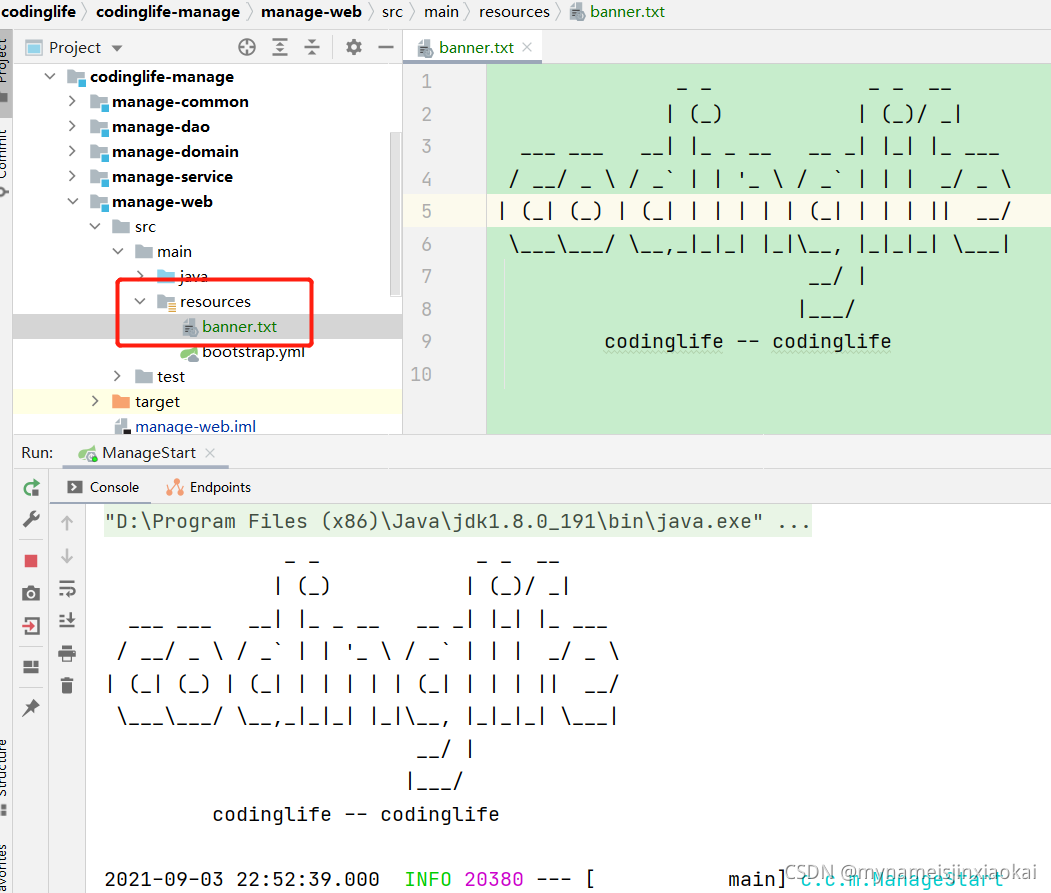This screenshot has height=893, width=1051.
Task: Collapse the src folder
Action: coord(95,227)
